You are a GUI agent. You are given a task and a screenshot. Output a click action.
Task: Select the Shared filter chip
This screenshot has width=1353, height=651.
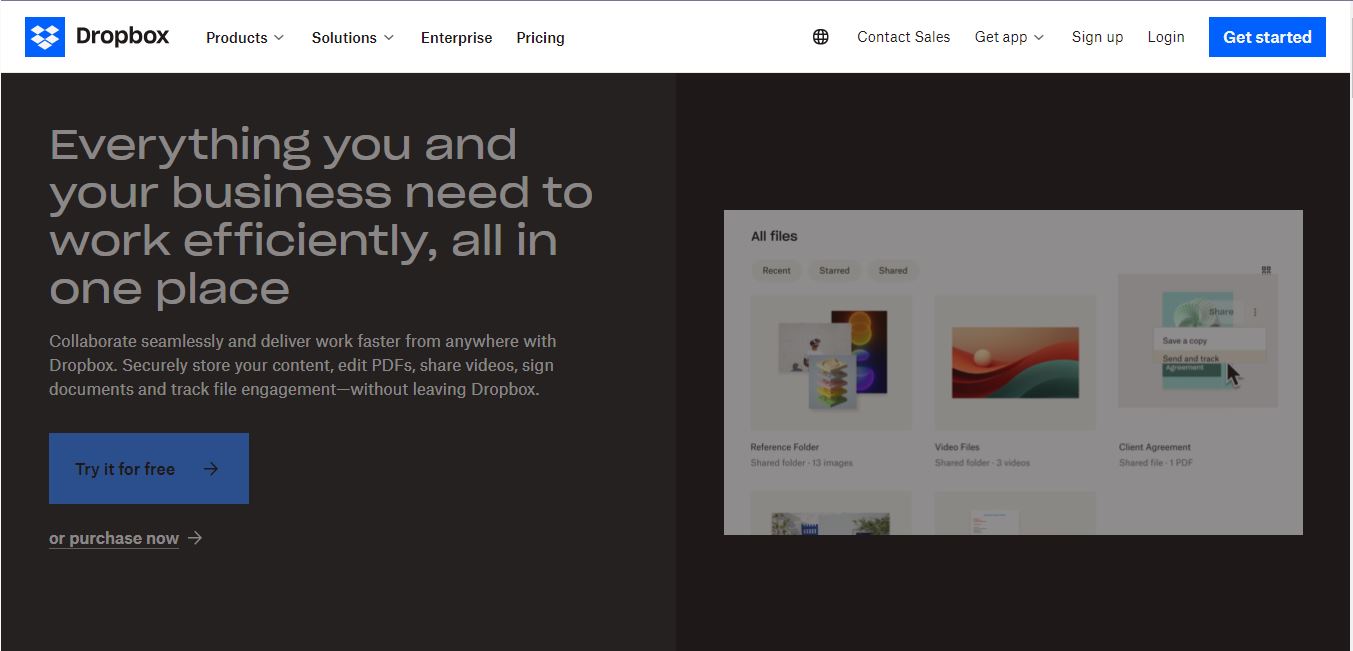[x=893, y=270]
